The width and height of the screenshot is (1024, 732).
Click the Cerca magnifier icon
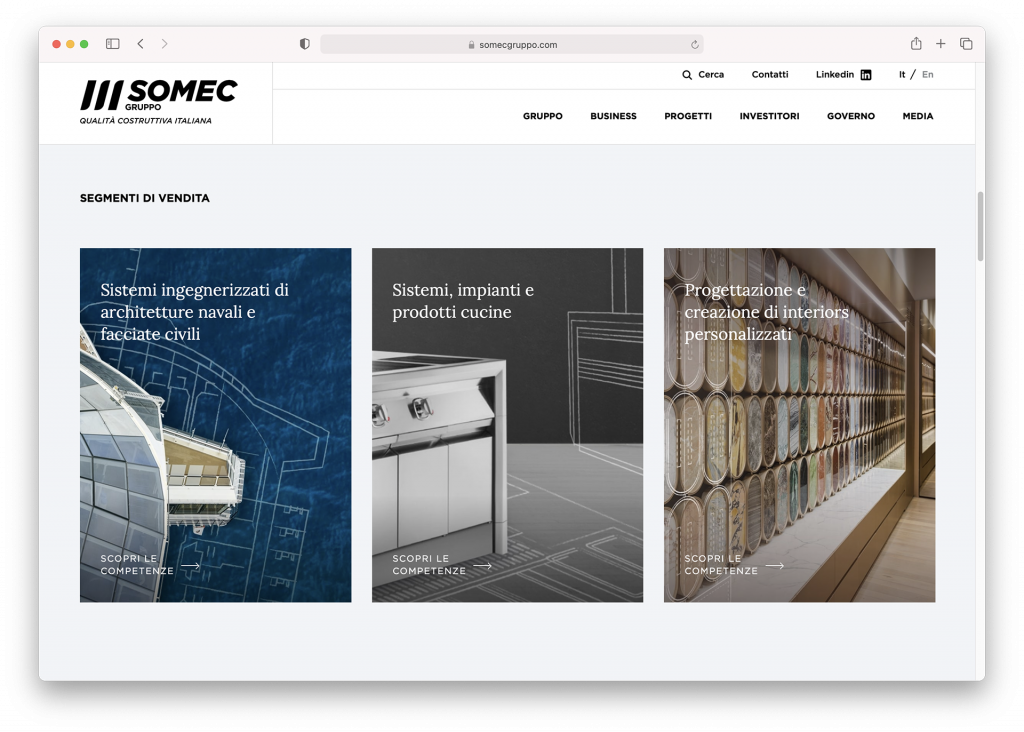click(x=687, y=75)
